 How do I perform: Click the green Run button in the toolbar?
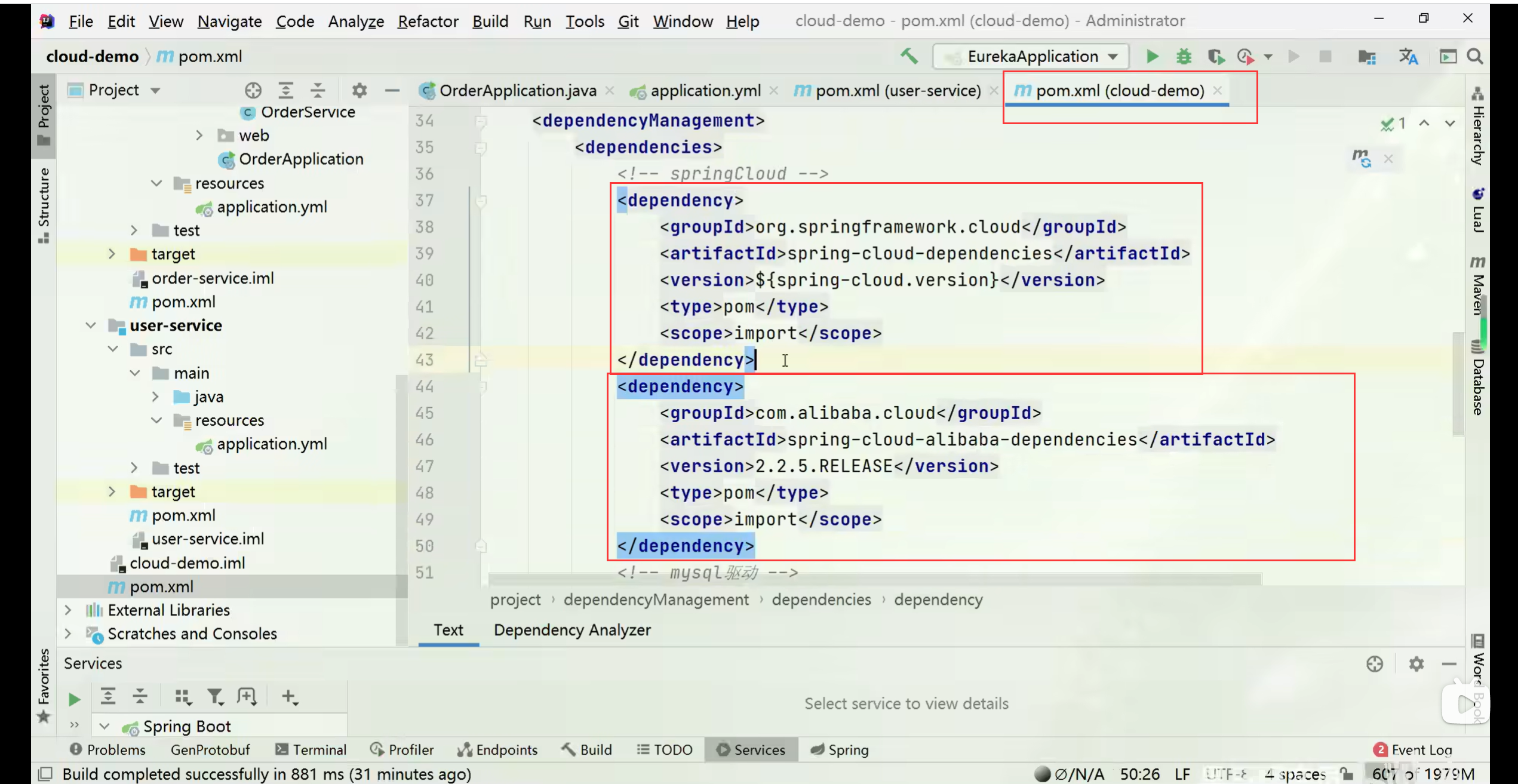click(x=1152, y=57)
